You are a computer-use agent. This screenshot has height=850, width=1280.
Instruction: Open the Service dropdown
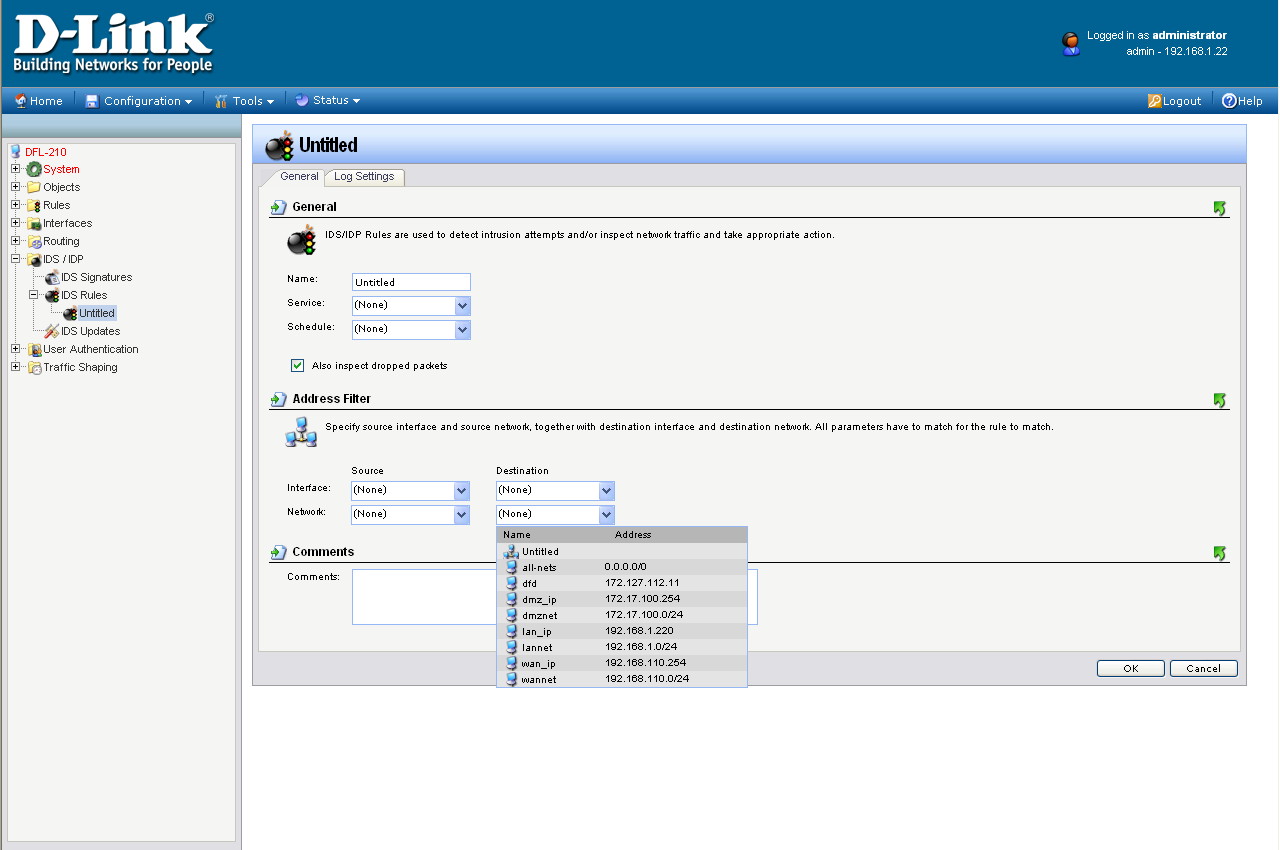point(411,305)
